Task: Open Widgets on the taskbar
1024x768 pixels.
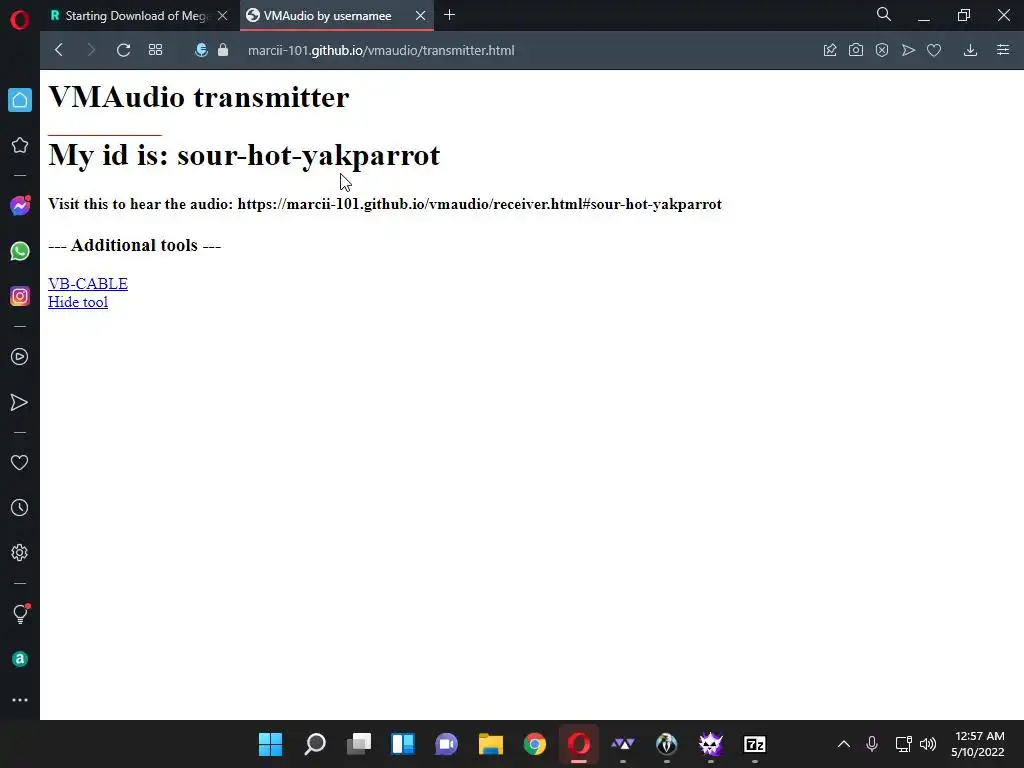Action: 403,744
